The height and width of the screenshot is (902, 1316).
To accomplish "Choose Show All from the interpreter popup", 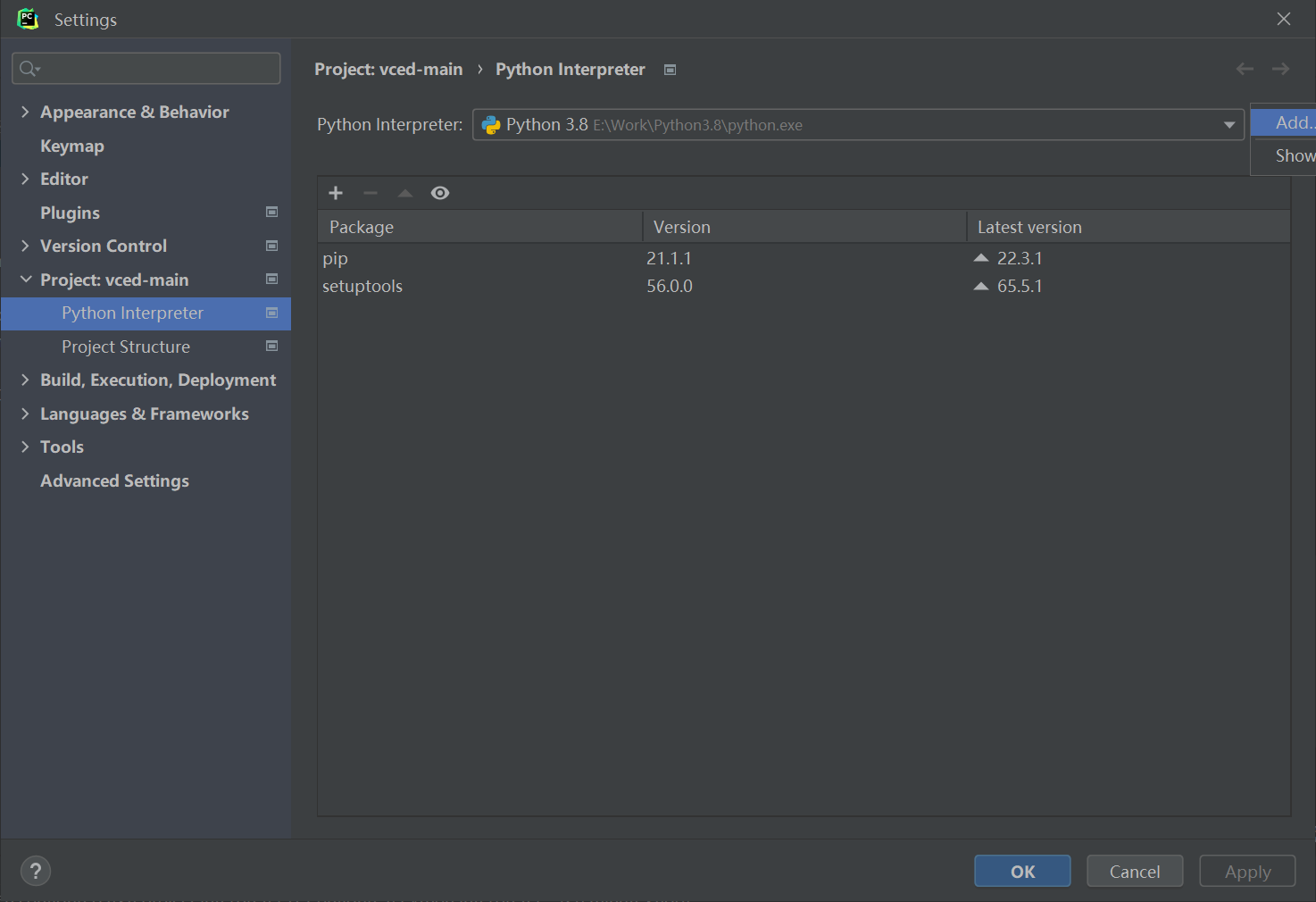I will point(1284,155).
